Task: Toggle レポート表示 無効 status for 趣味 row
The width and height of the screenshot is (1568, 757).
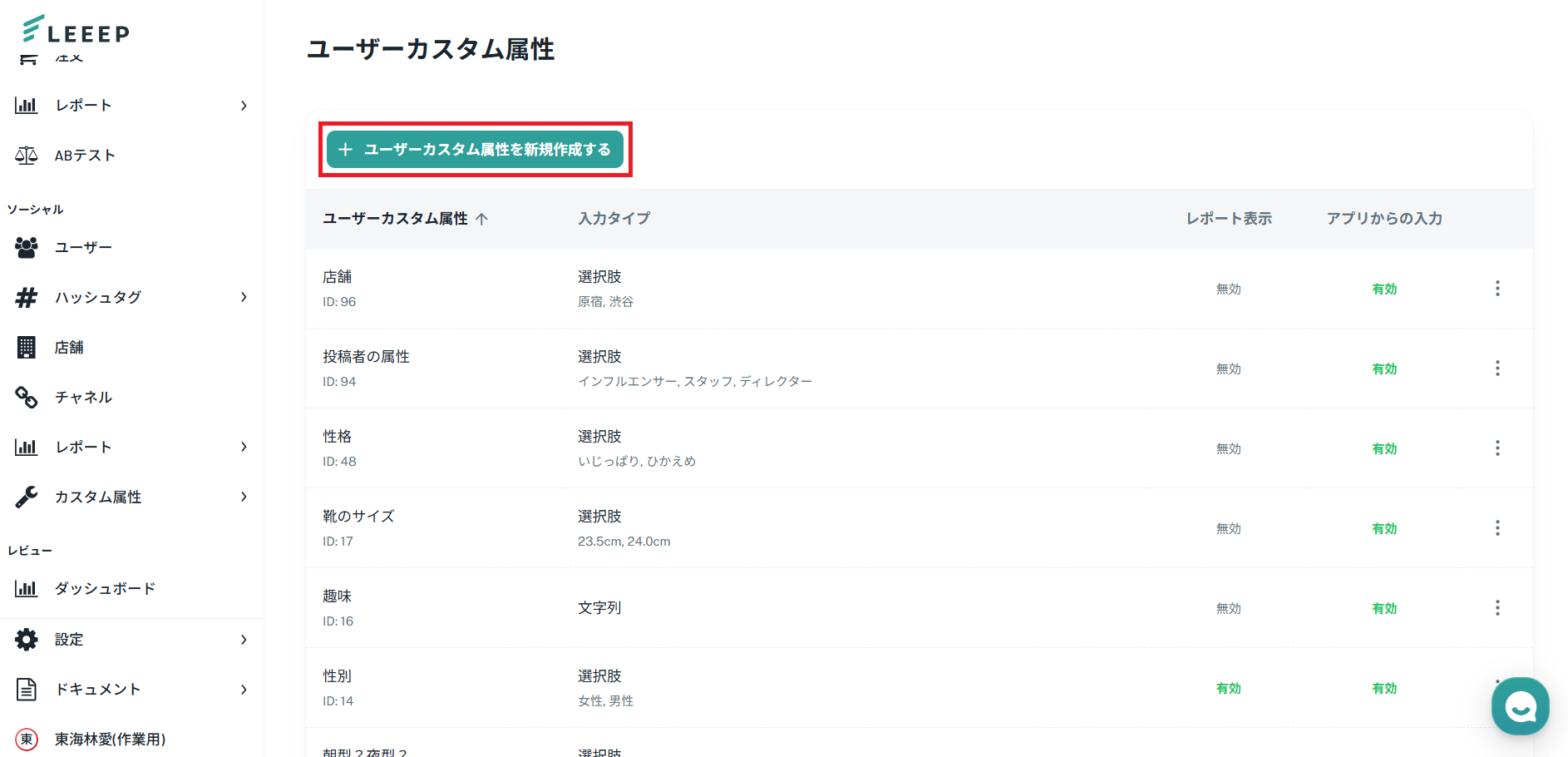Action: [1228, 608]
